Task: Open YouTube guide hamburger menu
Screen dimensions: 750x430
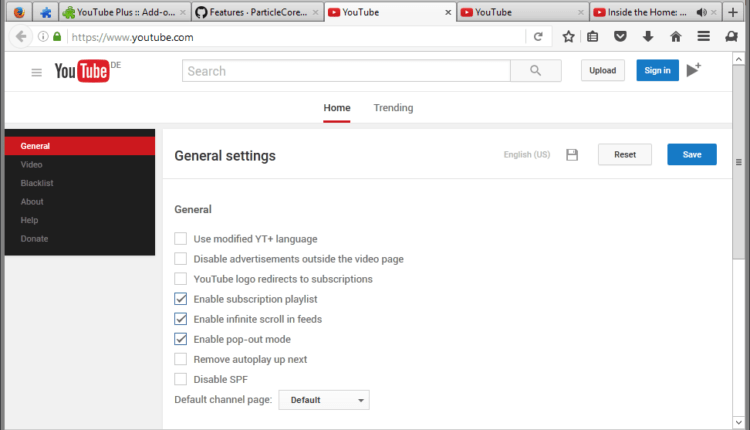Action: point(36,72)
